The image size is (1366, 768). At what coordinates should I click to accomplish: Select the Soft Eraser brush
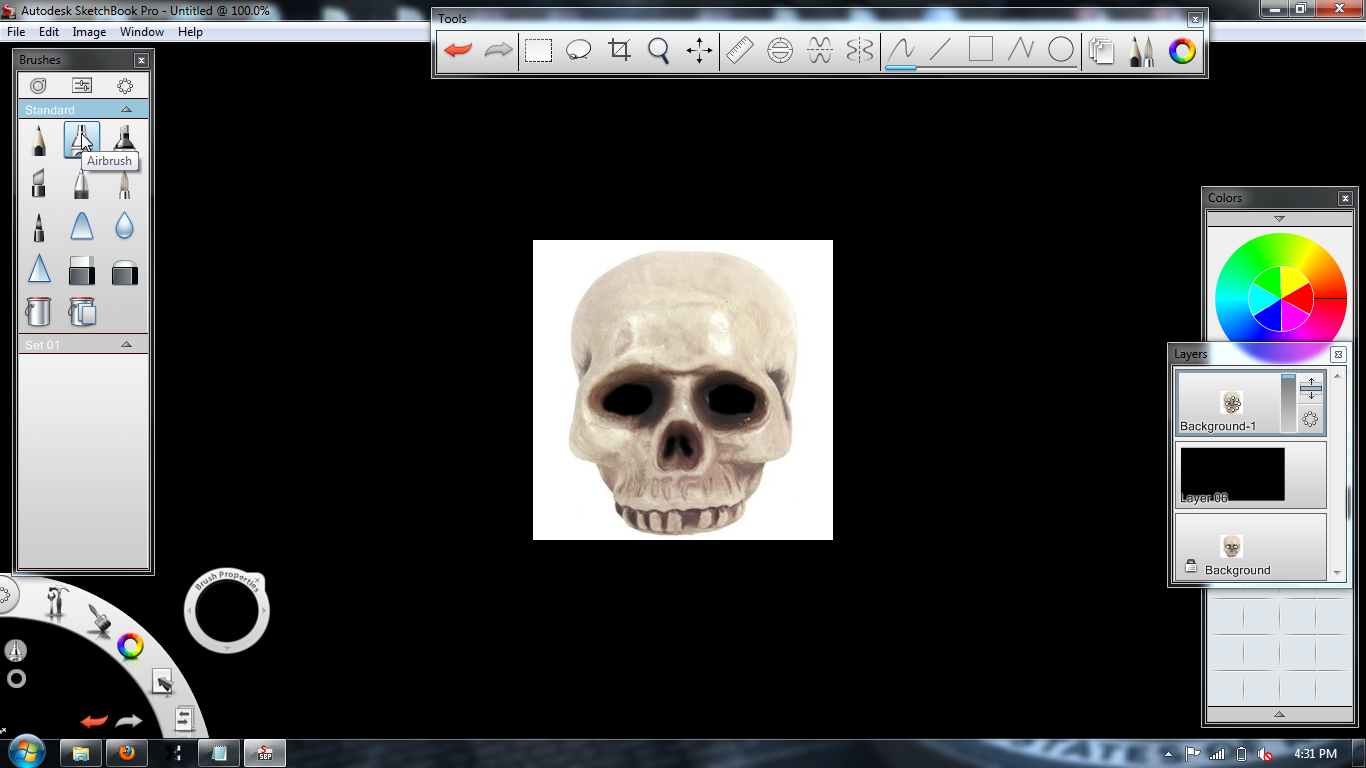point(124,271)
